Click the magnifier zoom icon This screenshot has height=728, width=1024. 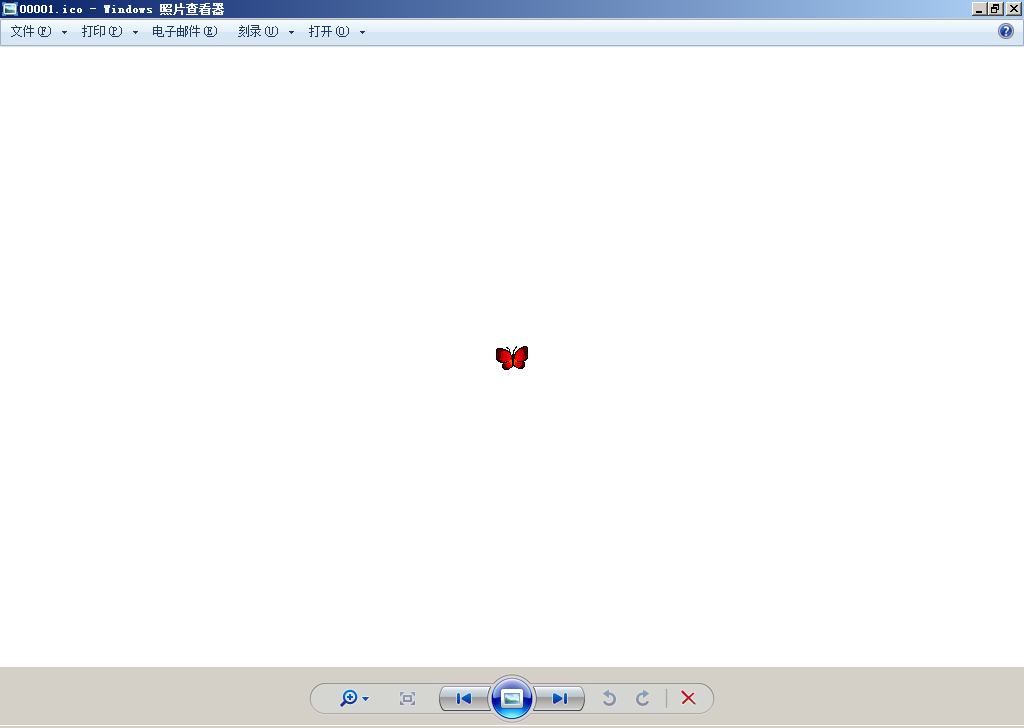348,698
